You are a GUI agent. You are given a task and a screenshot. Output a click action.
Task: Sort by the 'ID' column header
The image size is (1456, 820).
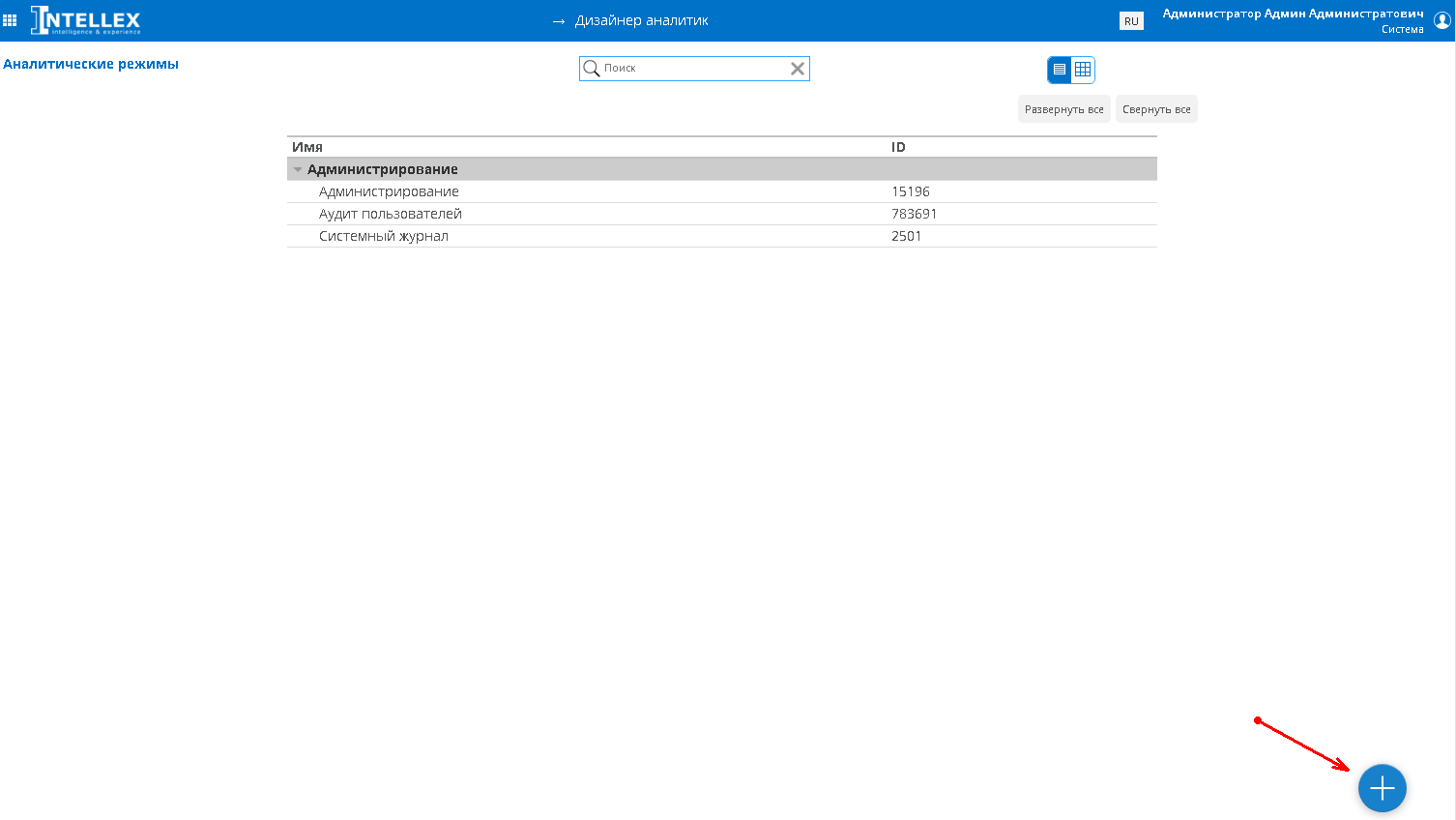pos(898,147)
